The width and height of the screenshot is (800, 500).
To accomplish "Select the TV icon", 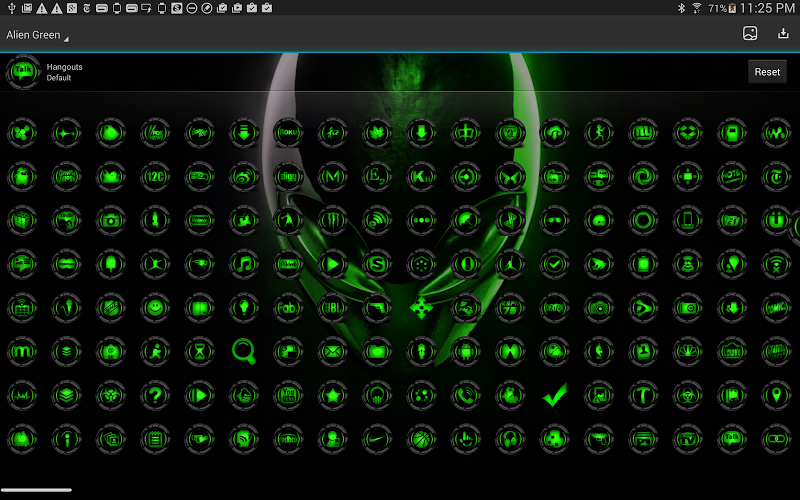I will pyautogui.click(x=688, y=439).
